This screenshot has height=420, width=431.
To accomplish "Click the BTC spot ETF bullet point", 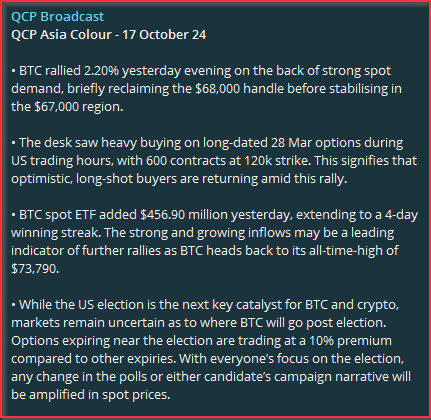I will (x=214, y=242).
